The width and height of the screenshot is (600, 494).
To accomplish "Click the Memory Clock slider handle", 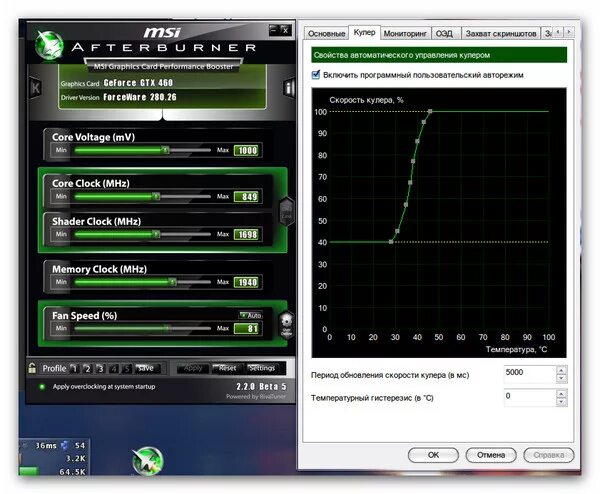I will [x=173, y=282].
